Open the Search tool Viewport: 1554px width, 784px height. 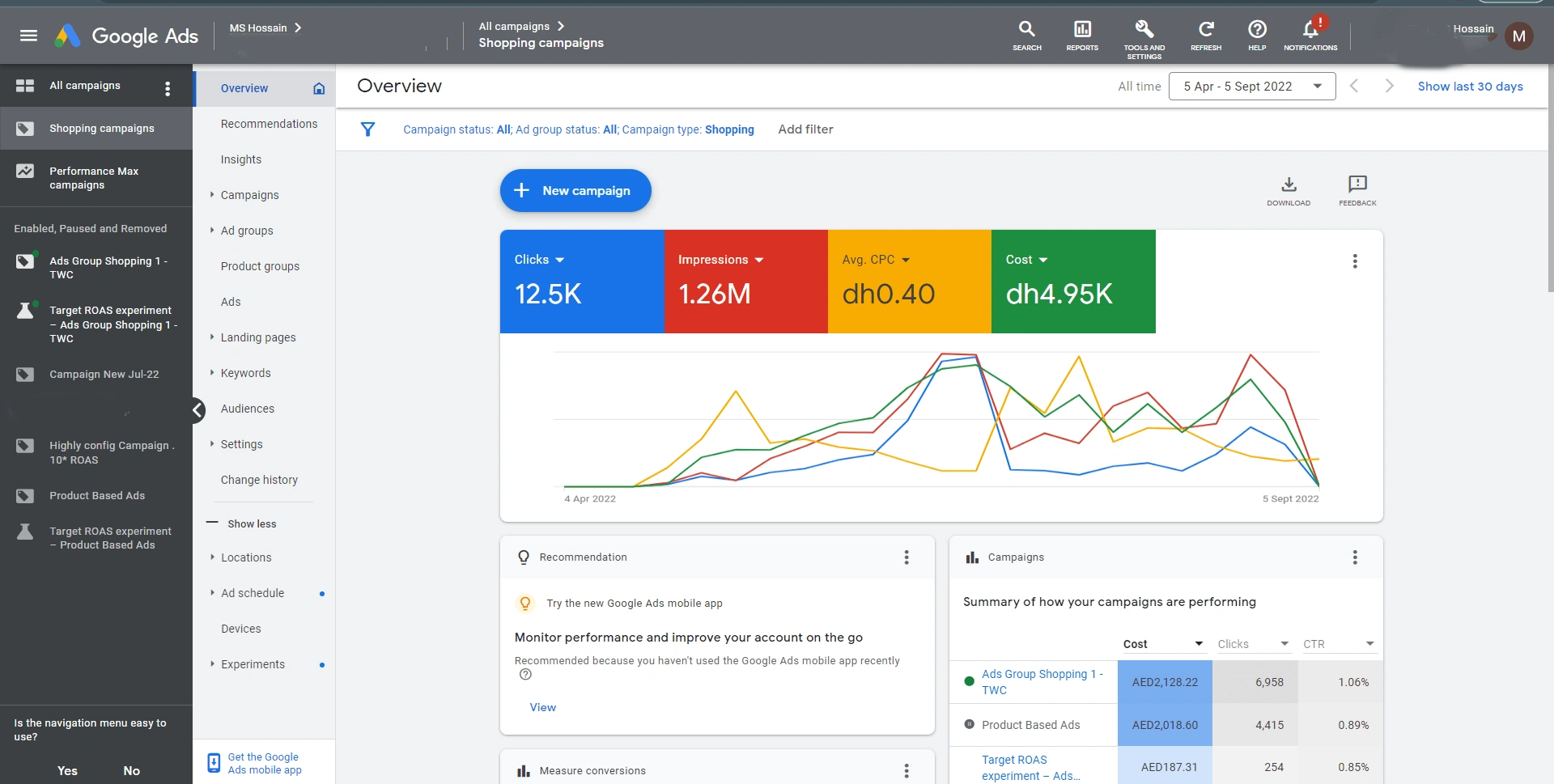tap(1026, 36)
